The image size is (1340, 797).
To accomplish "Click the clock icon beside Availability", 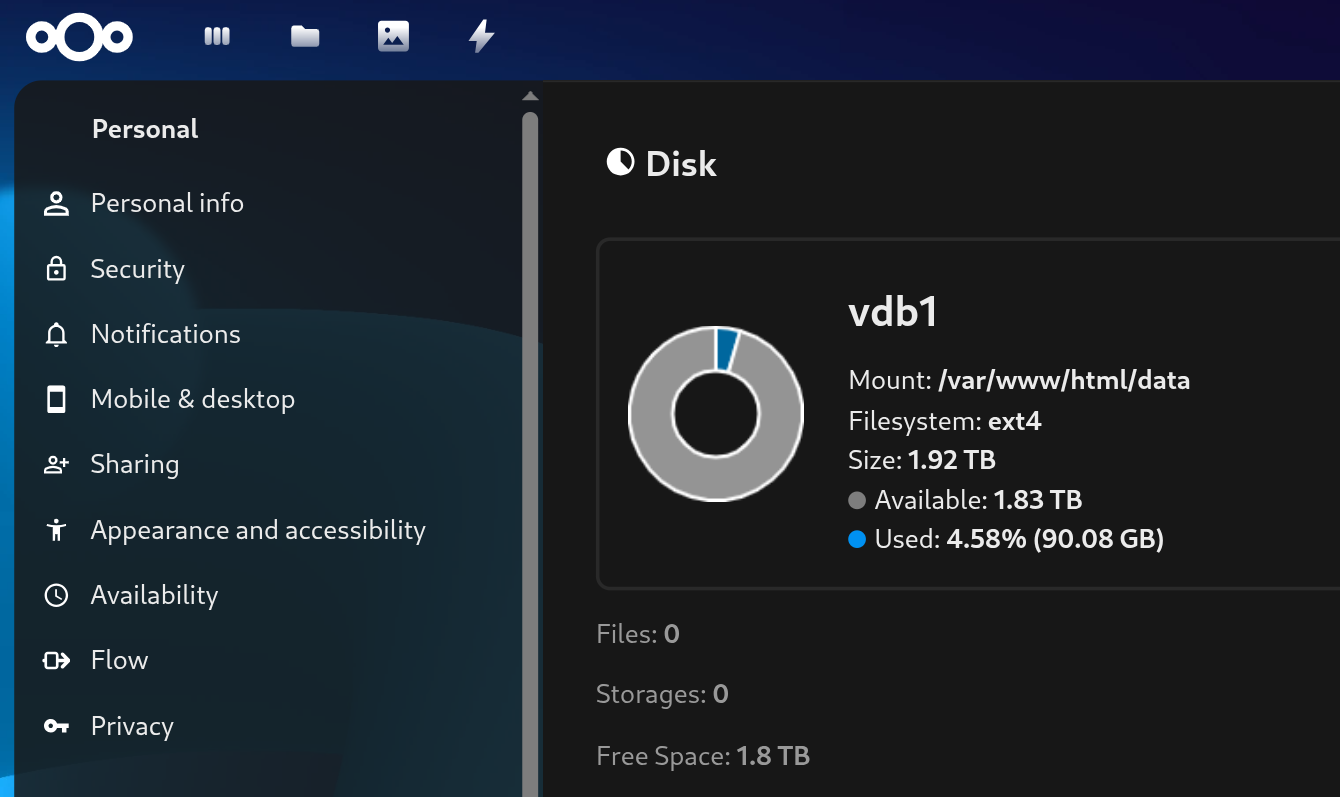I will coord(56,595).
